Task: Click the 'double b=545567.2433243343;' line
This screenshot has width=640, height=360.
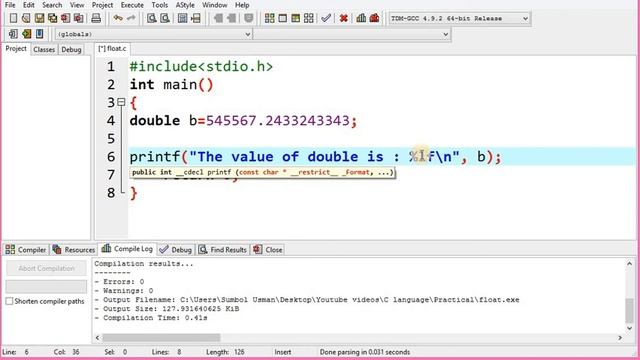Action: (x=243, y=120)
